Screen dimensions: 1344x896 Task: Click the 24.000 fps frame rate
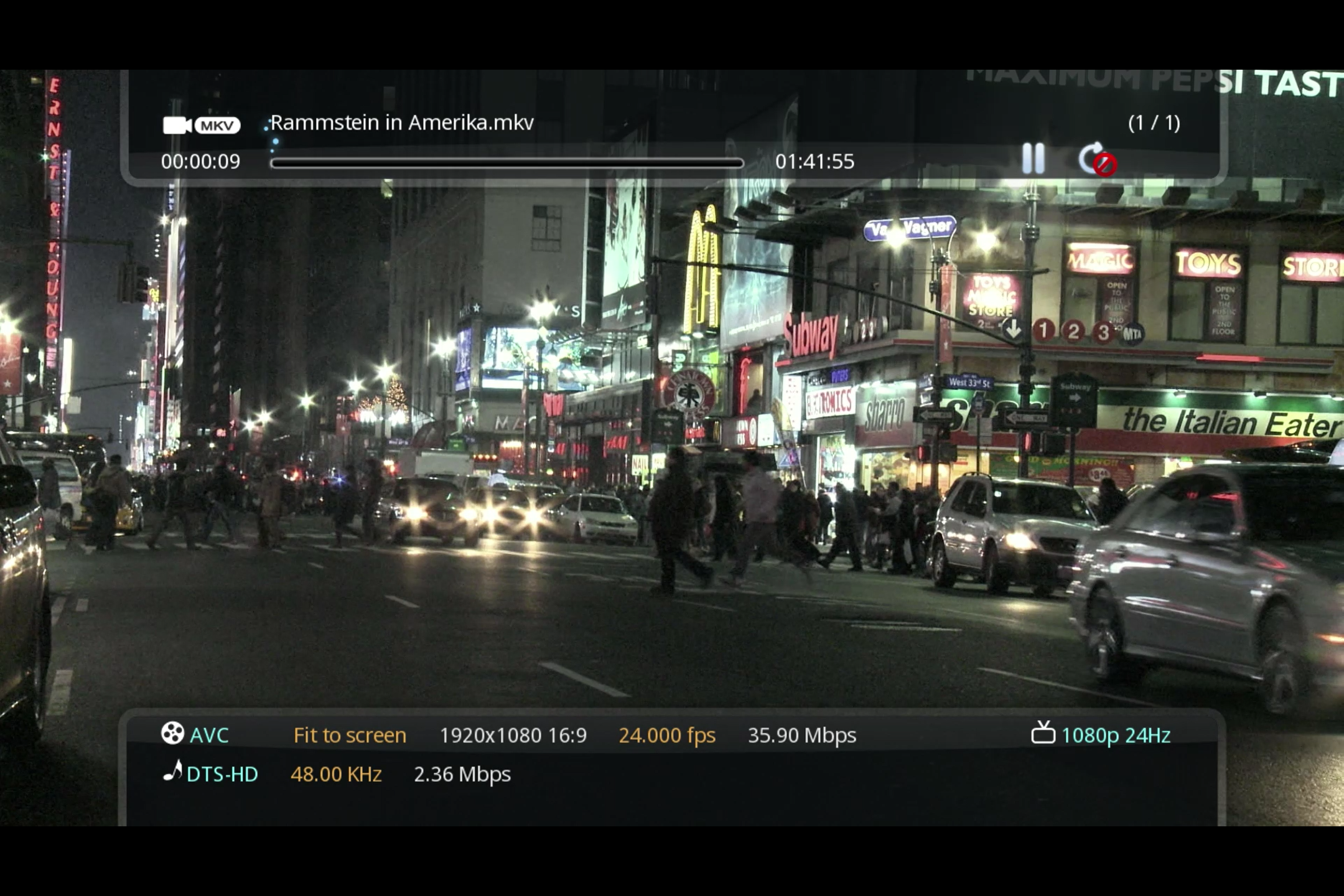667,735
